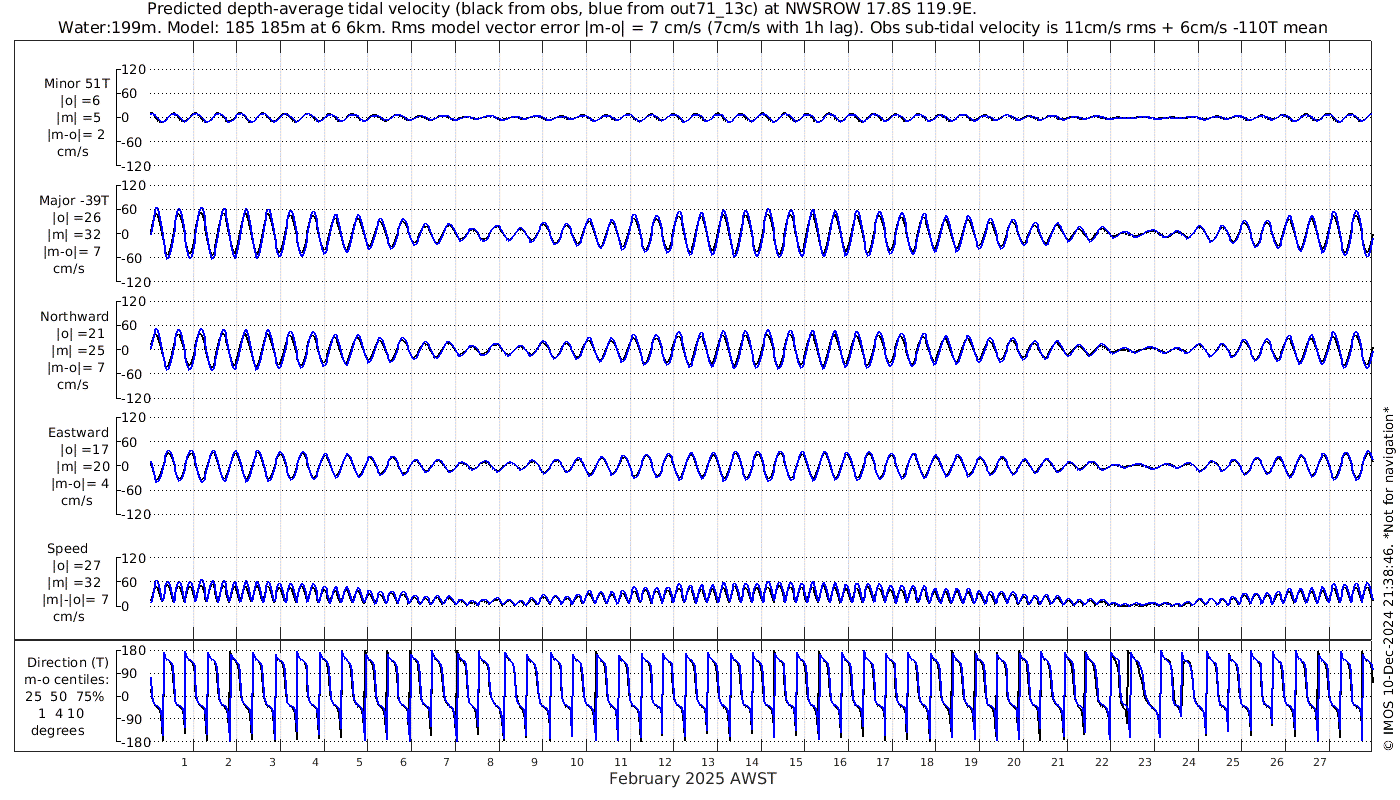
Task: Click the '|o| =21' value in Northward panel
Action: click(x=80, y=334)
